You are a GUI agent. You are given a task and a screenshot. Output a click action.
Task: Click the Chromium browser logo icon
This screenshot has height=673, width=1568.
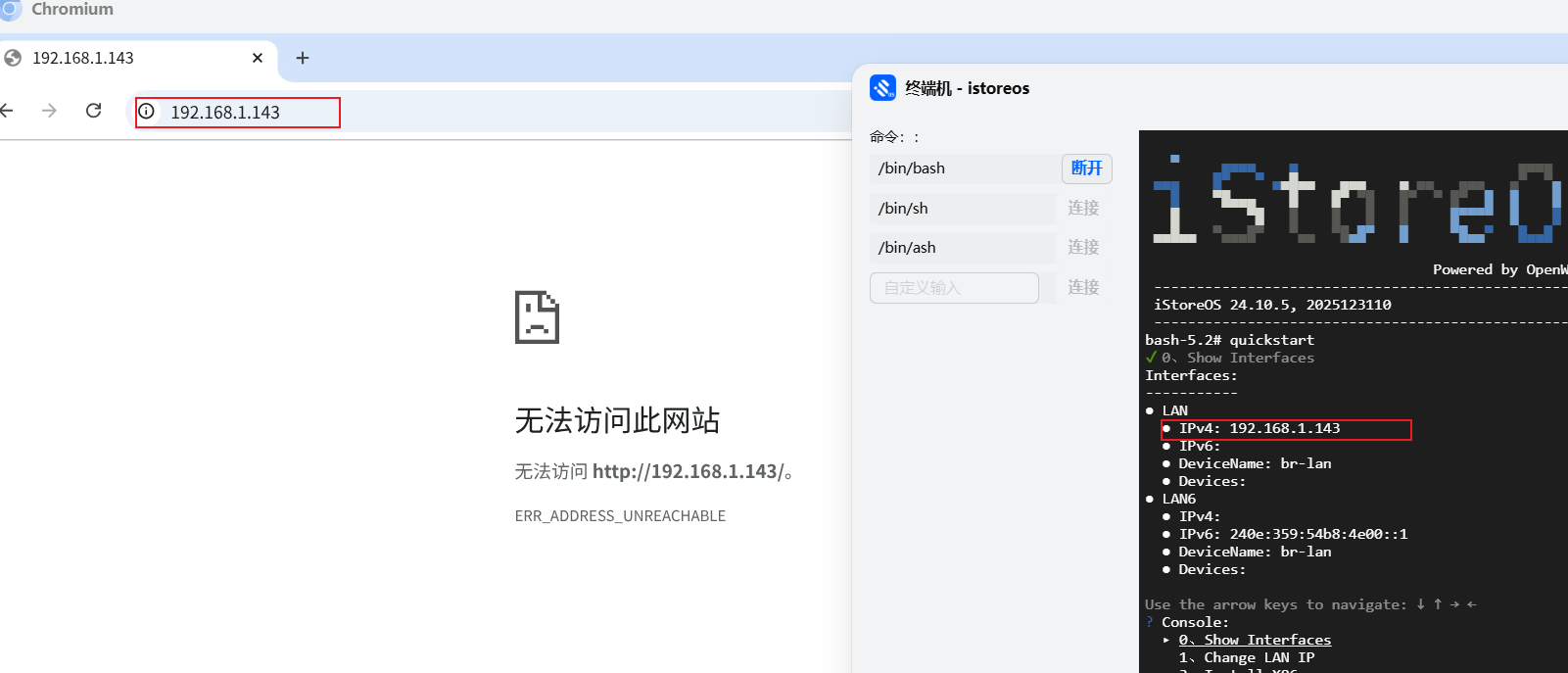(x=10, y=9)
